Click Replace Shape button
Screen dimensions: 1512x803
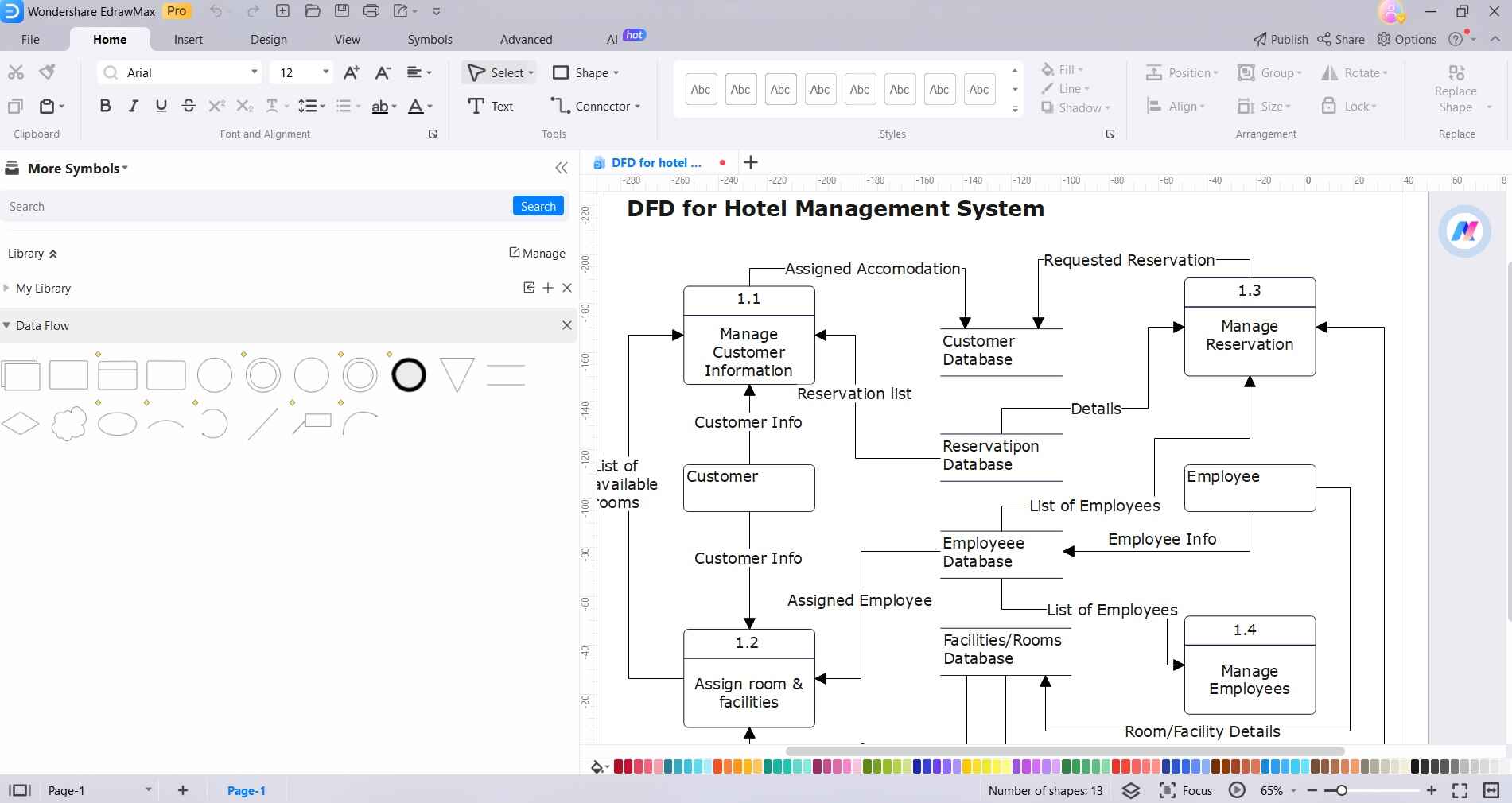coord(1456,90)
